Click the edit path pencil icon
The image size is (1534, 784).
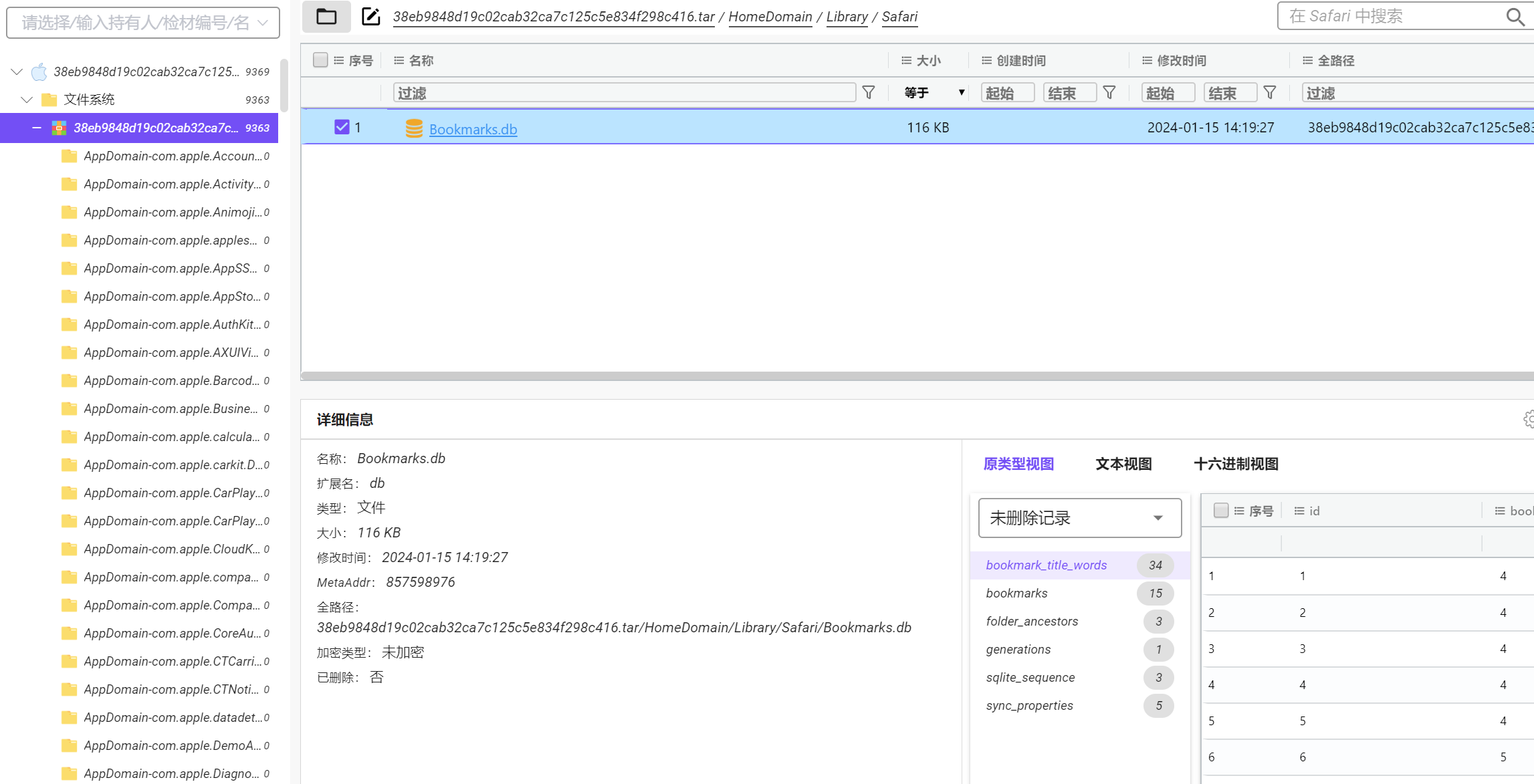click(370, 16)
